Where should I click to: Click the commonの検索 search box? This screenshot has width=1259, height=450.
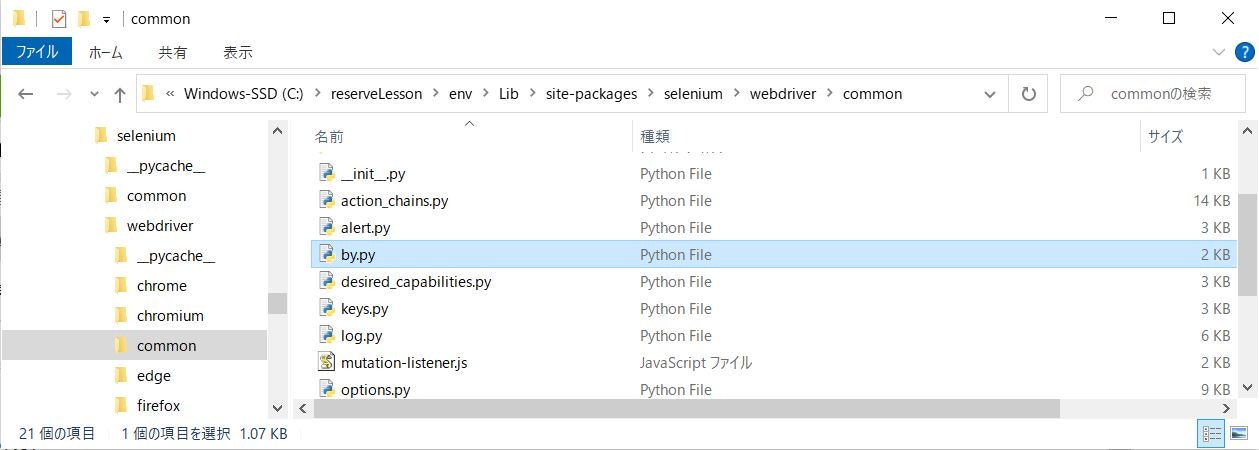pos(1160,94)
